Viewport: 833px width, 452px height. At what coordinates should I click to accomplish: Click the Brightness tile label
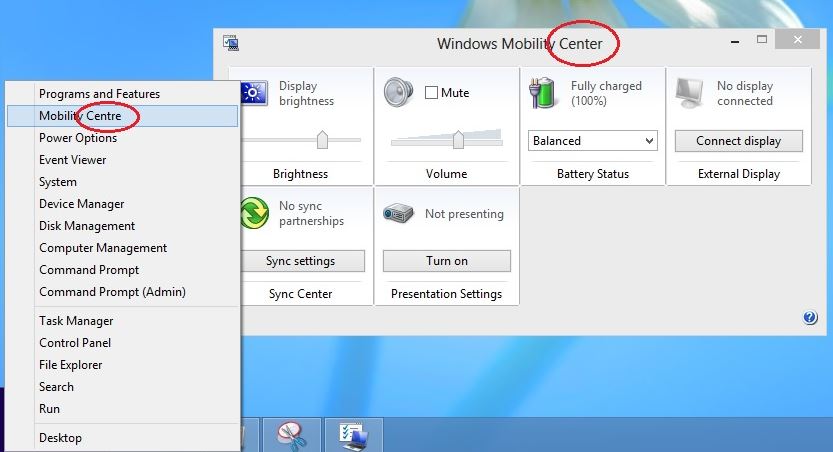300,174
